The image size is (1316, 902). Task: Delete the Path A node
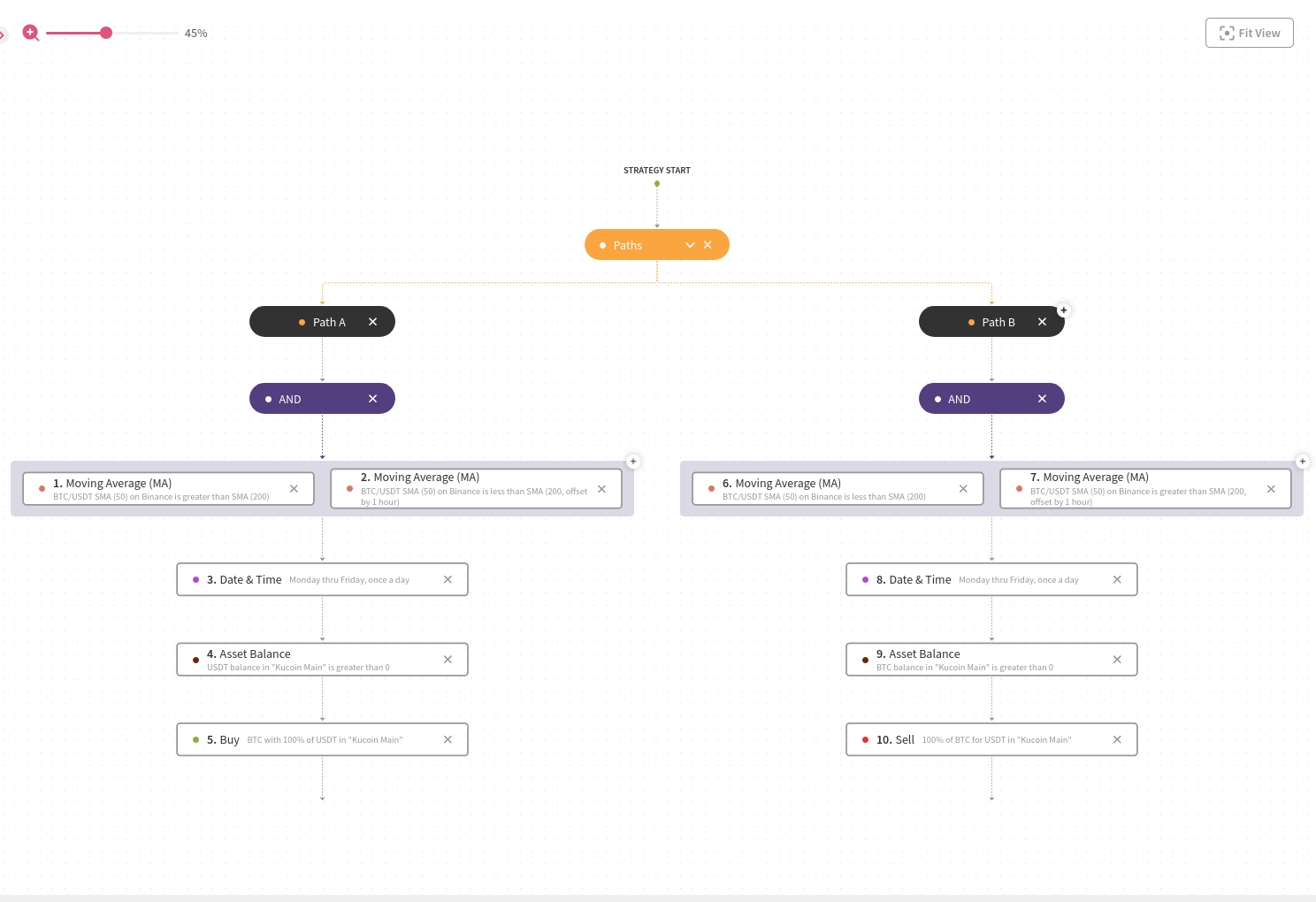tap(372, 322)
